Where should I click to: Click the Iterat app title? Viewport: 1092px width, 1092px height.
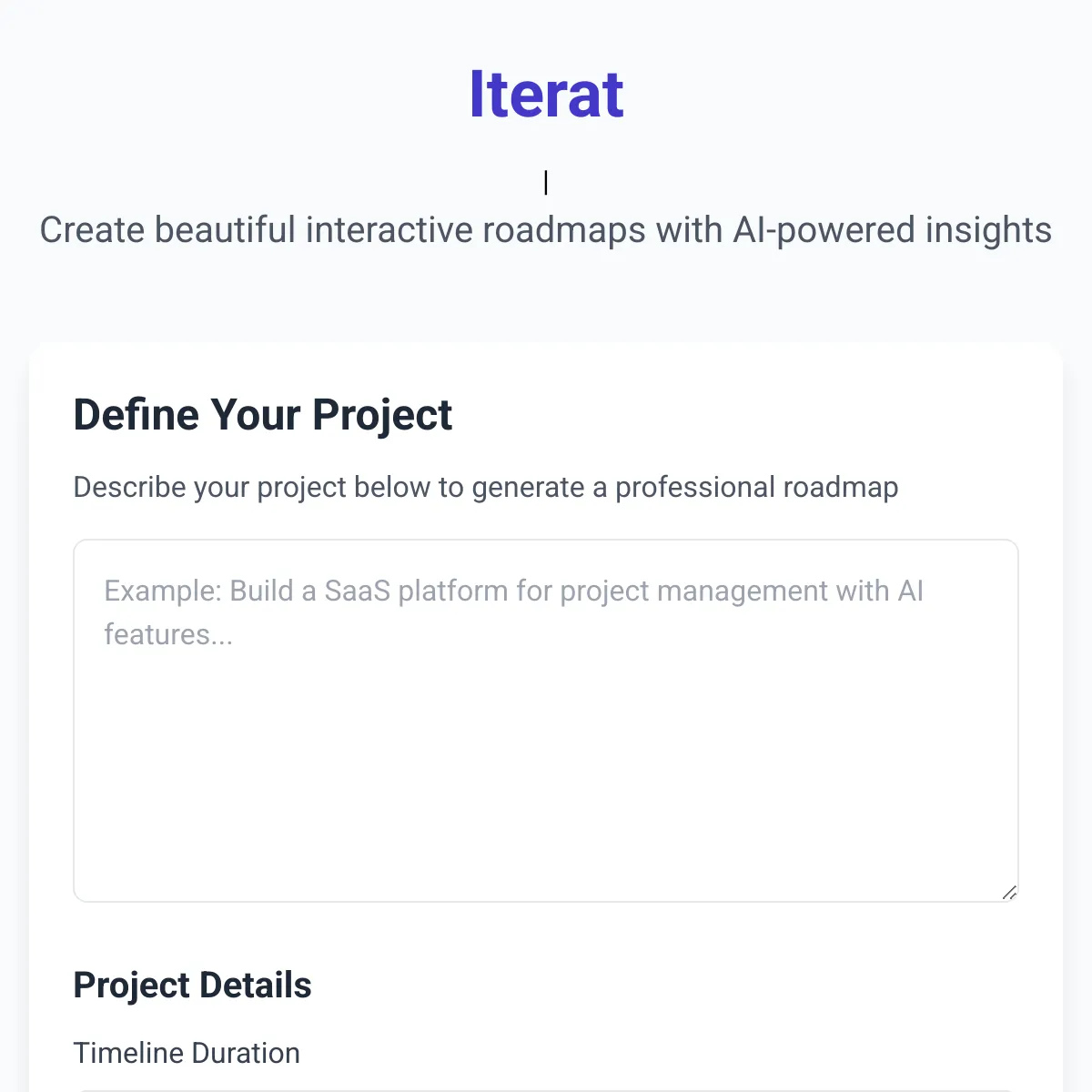coord(546,94)
